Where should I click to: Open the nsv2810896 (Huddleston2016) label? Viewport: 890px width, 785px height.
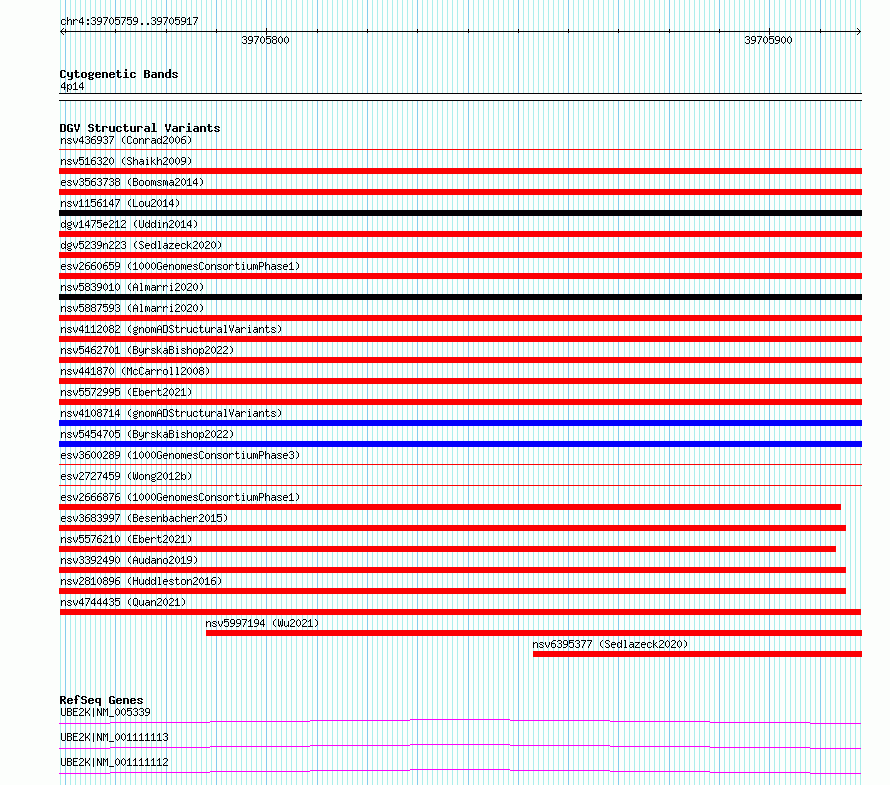click(141, 581)
